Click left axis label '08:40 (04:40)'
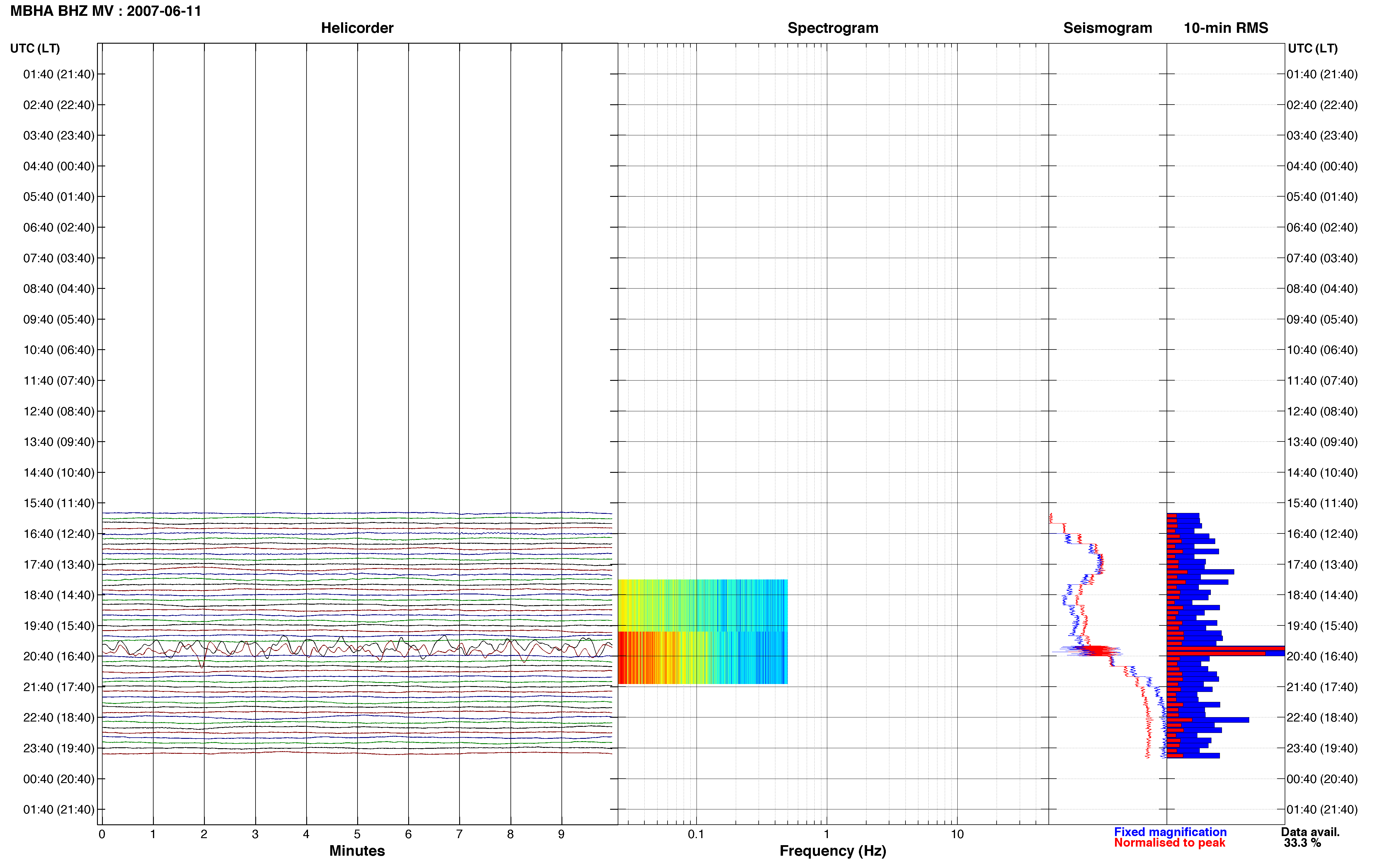Viewport: 1389px width, 868px height. [x=59, y=289]
